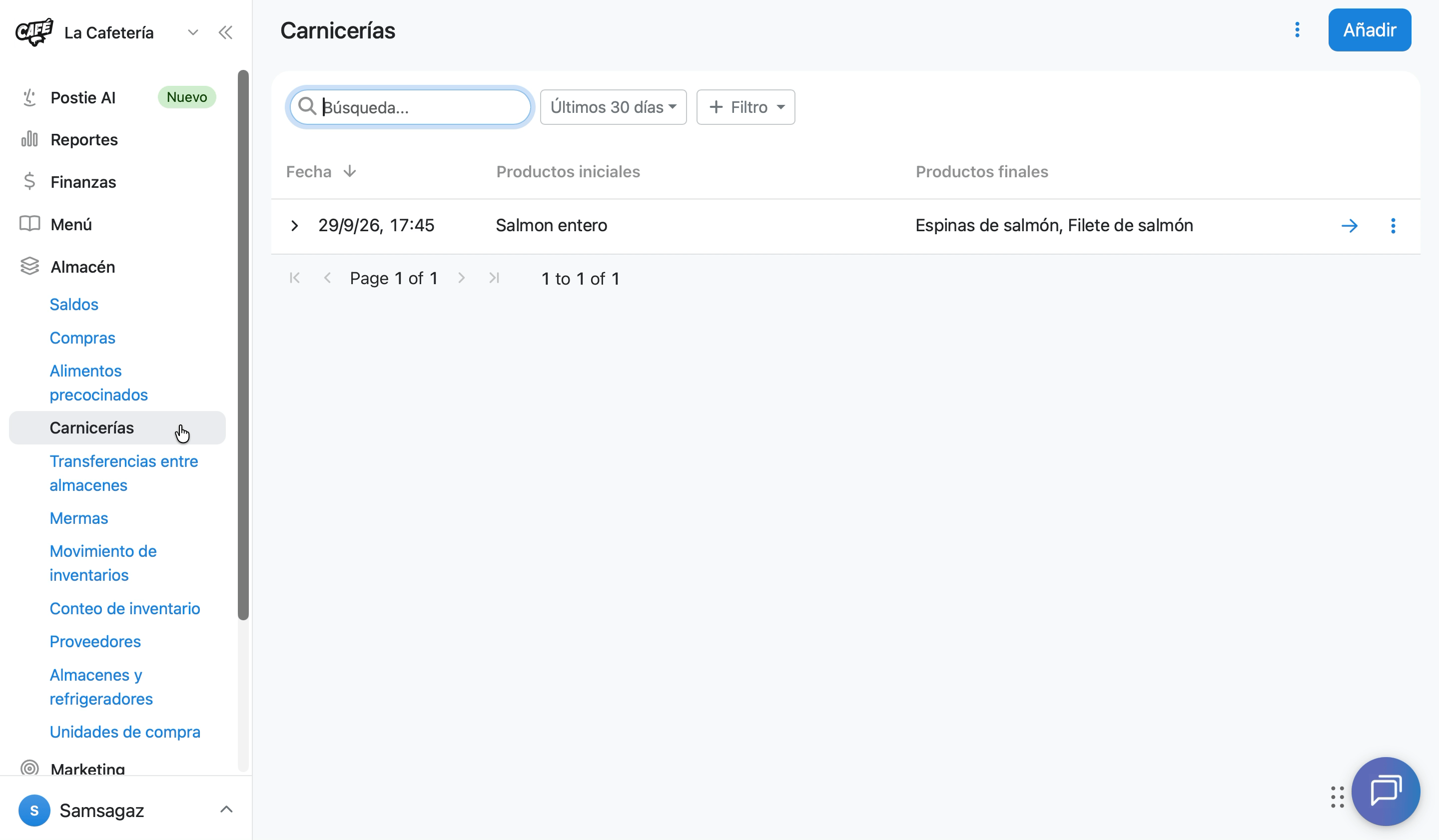This screenshot has width=1439, height=840.
Task: Open the Finanzas section
Action: [x=83, y=182]
